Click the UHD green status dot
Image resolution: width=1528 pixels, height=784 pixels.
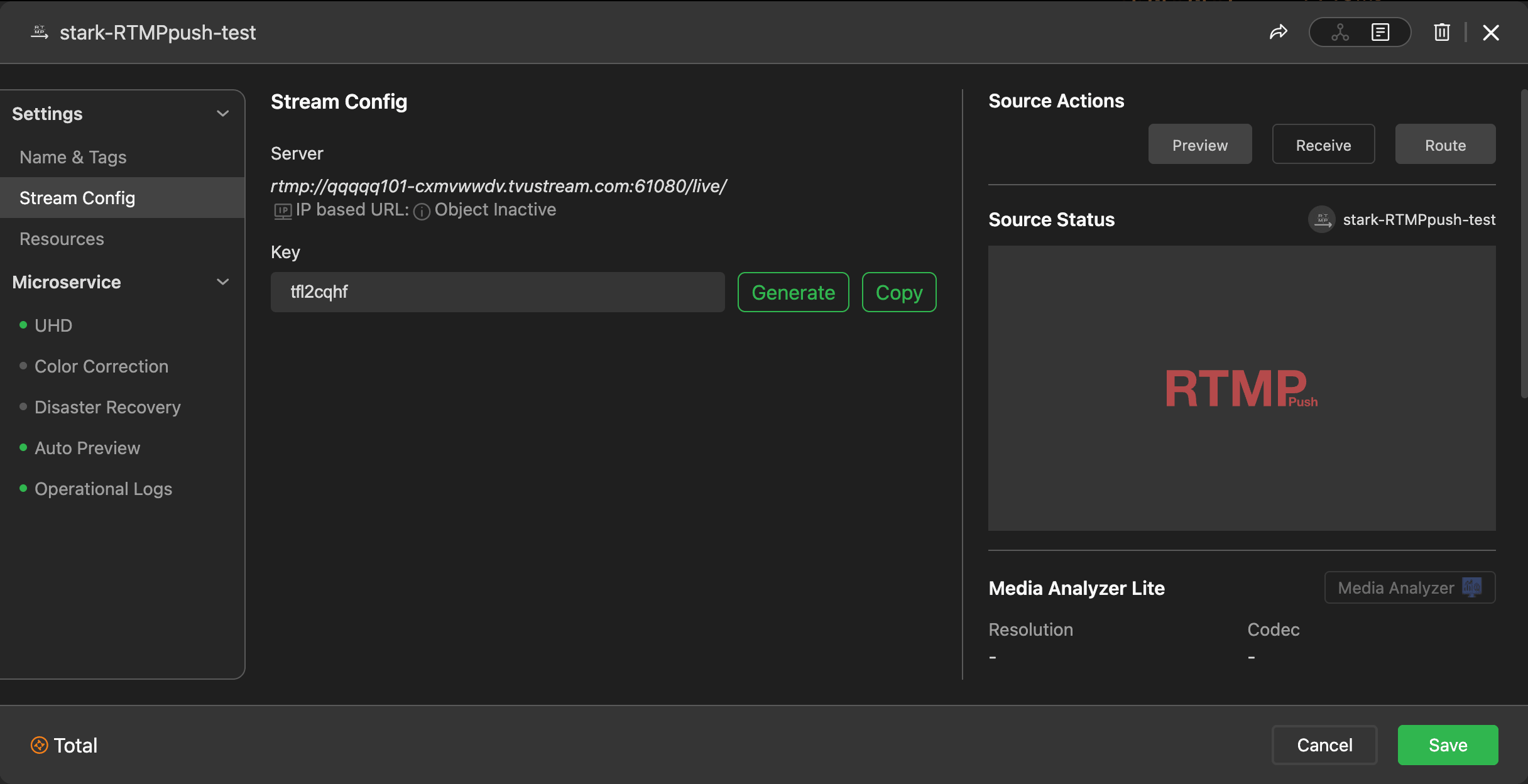click(23, 325)
